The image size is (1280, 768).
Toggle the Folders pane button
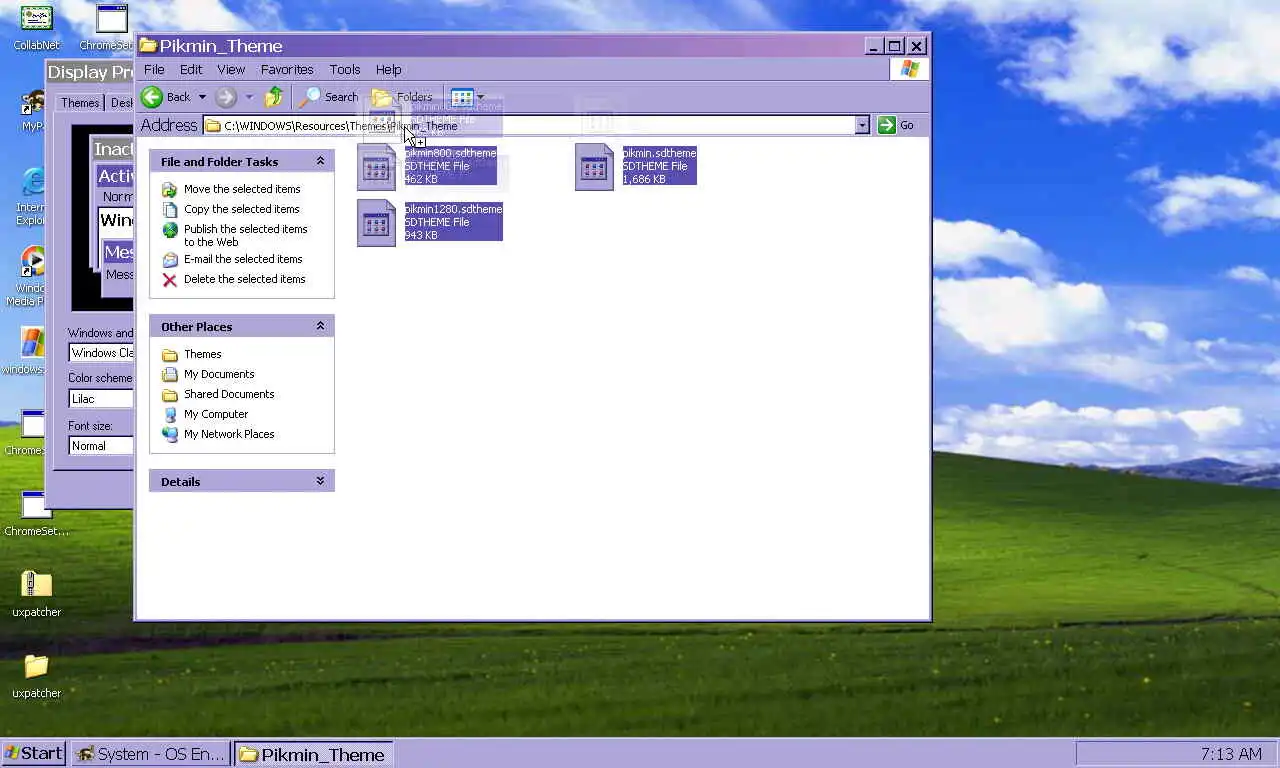coord(402,97)
